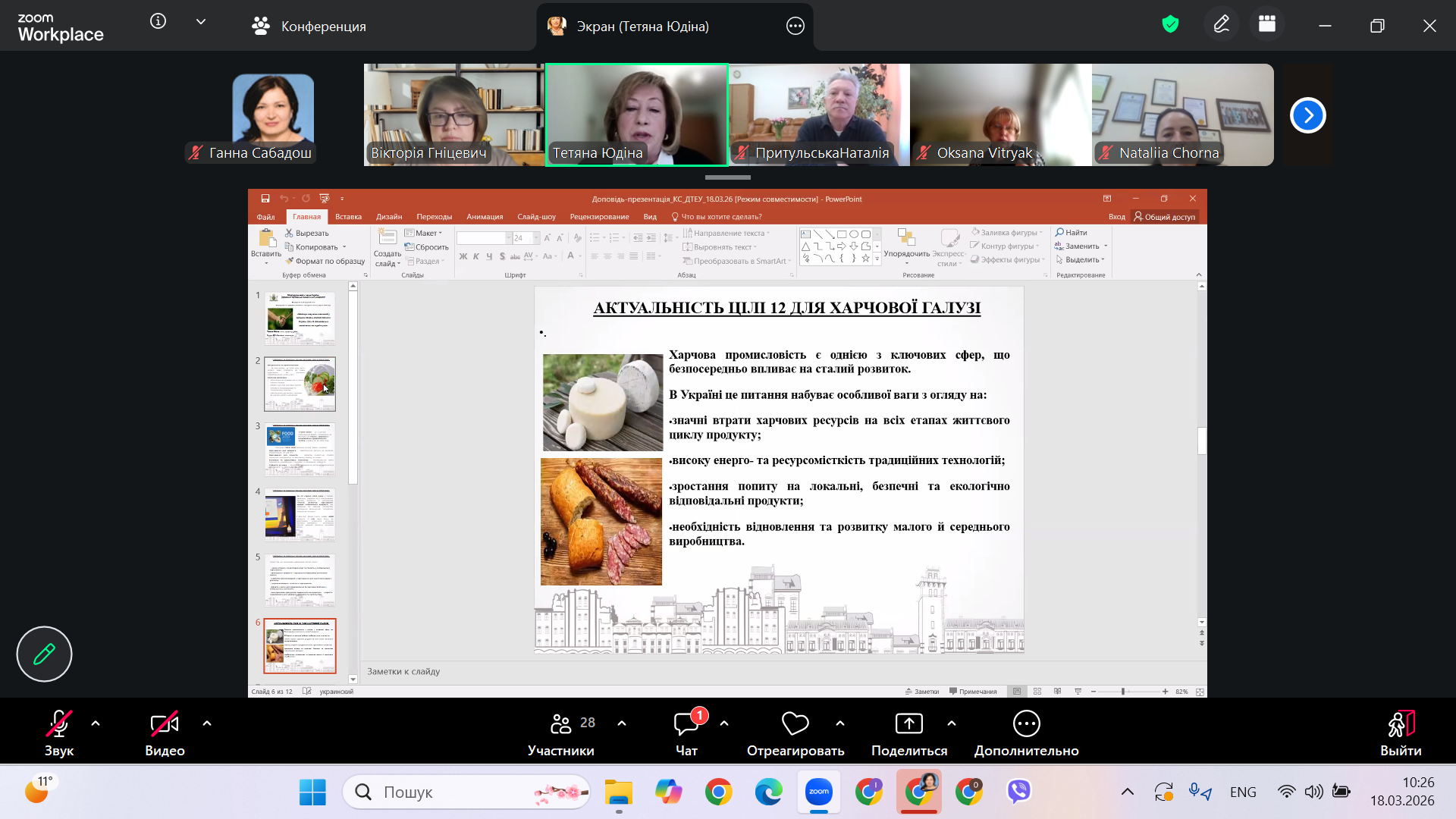
Task: Open the annotation pencil icon in Zoom header
Action: tap(1221, 25)
